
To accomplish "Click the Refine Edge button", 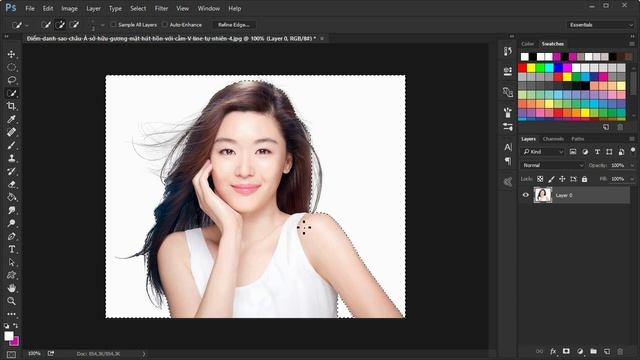I will point(234,25).
